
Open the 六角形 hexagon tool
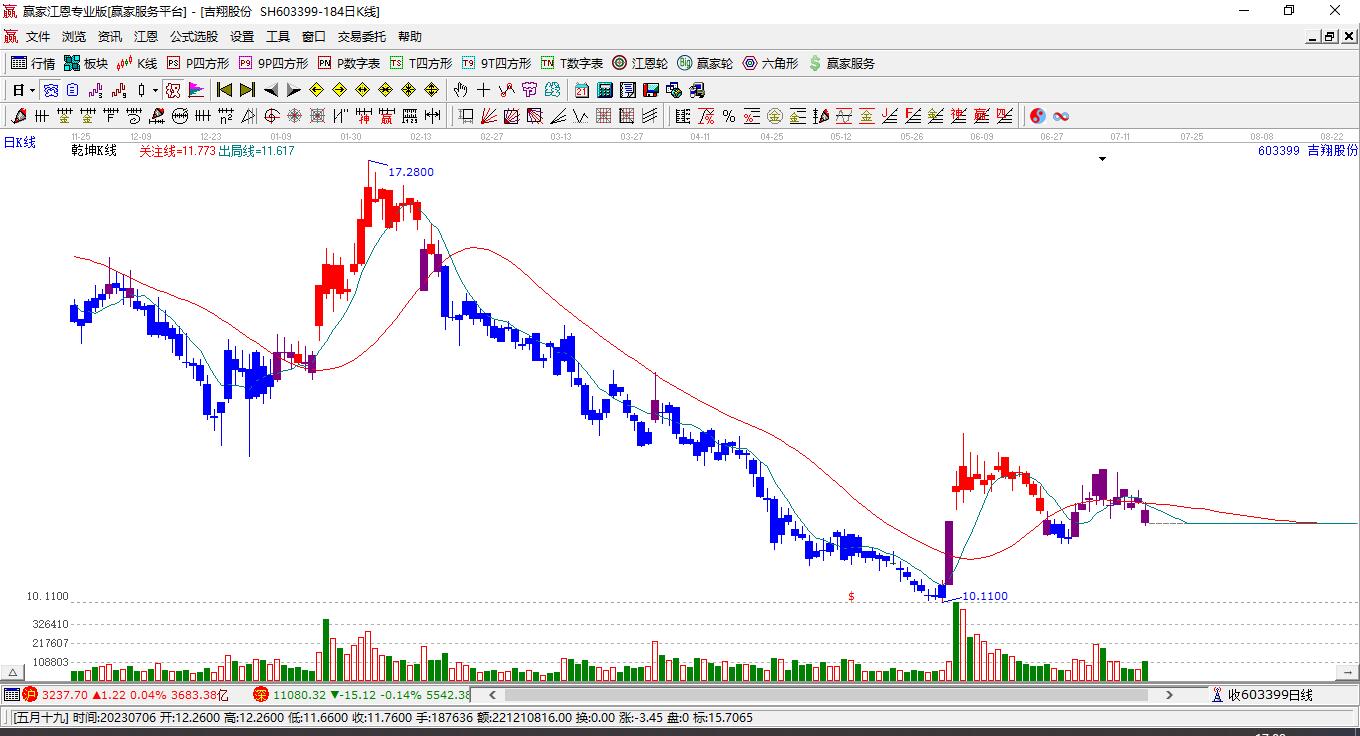pos(770,63)
